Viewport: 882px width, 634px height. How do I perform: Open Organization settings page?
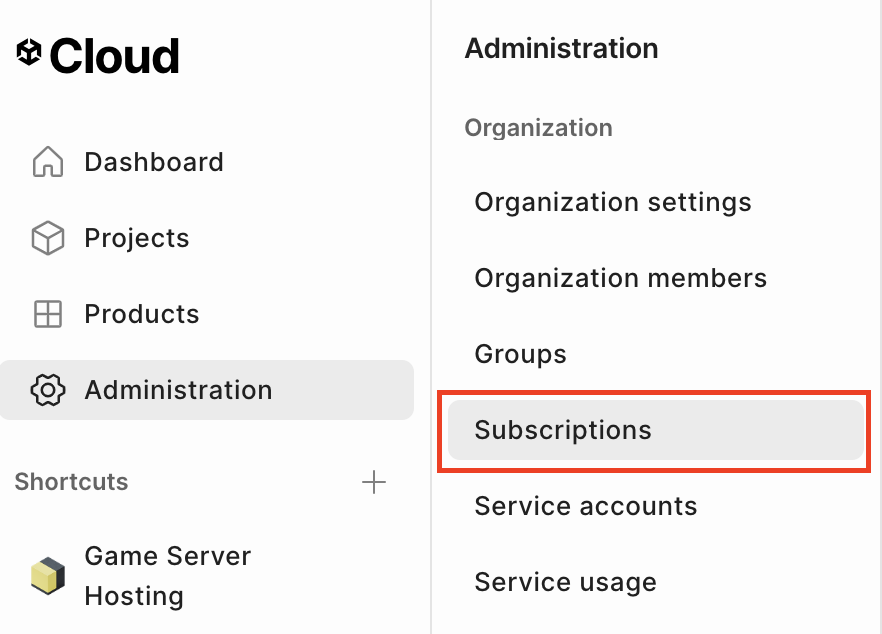pos(613,202)
